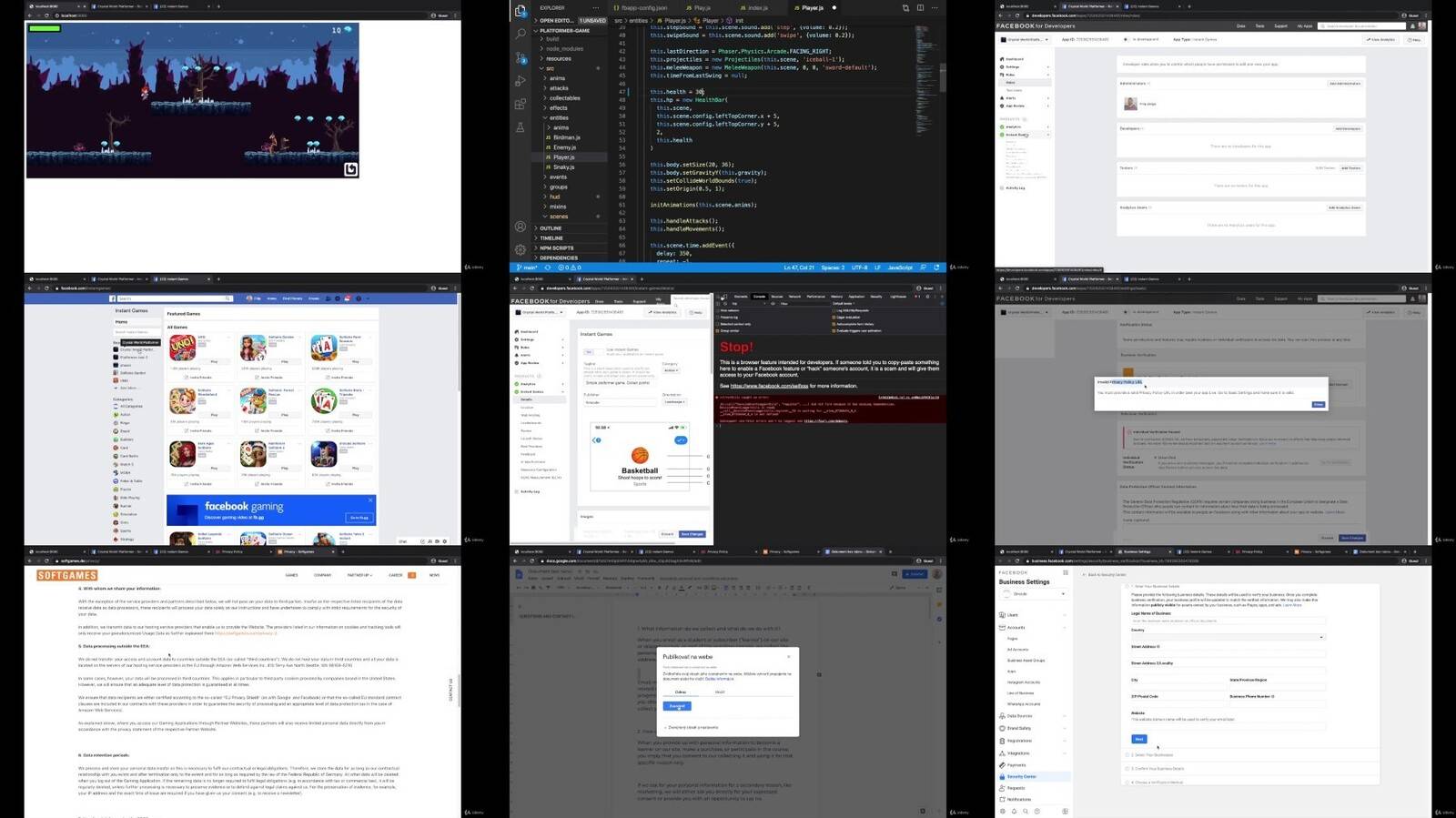Open the Extensions icon in VS Code activity bar

521,105
